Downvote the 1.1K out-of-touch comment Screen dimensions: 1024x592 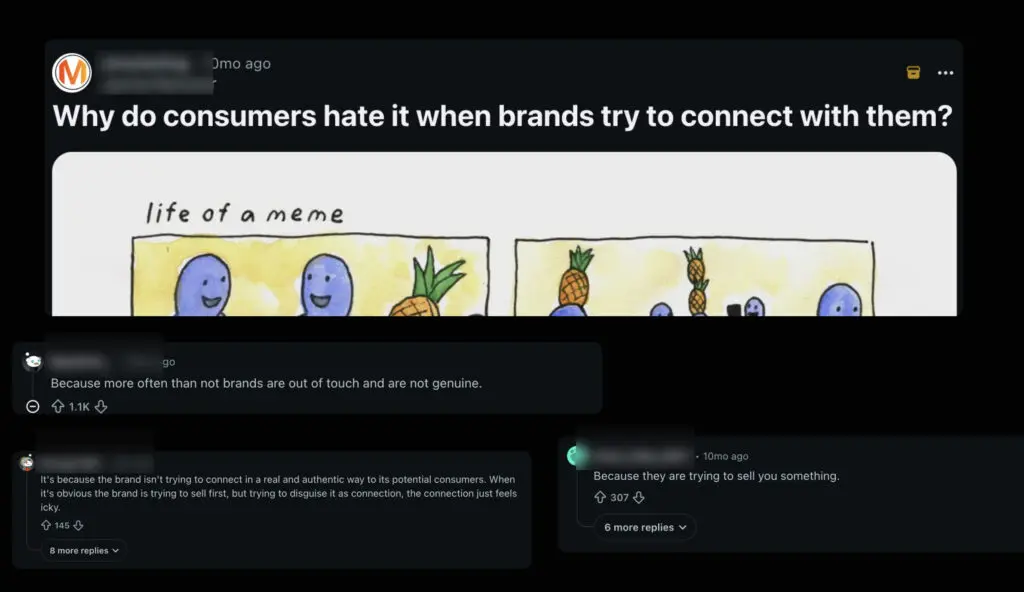(x=101, y=406)
